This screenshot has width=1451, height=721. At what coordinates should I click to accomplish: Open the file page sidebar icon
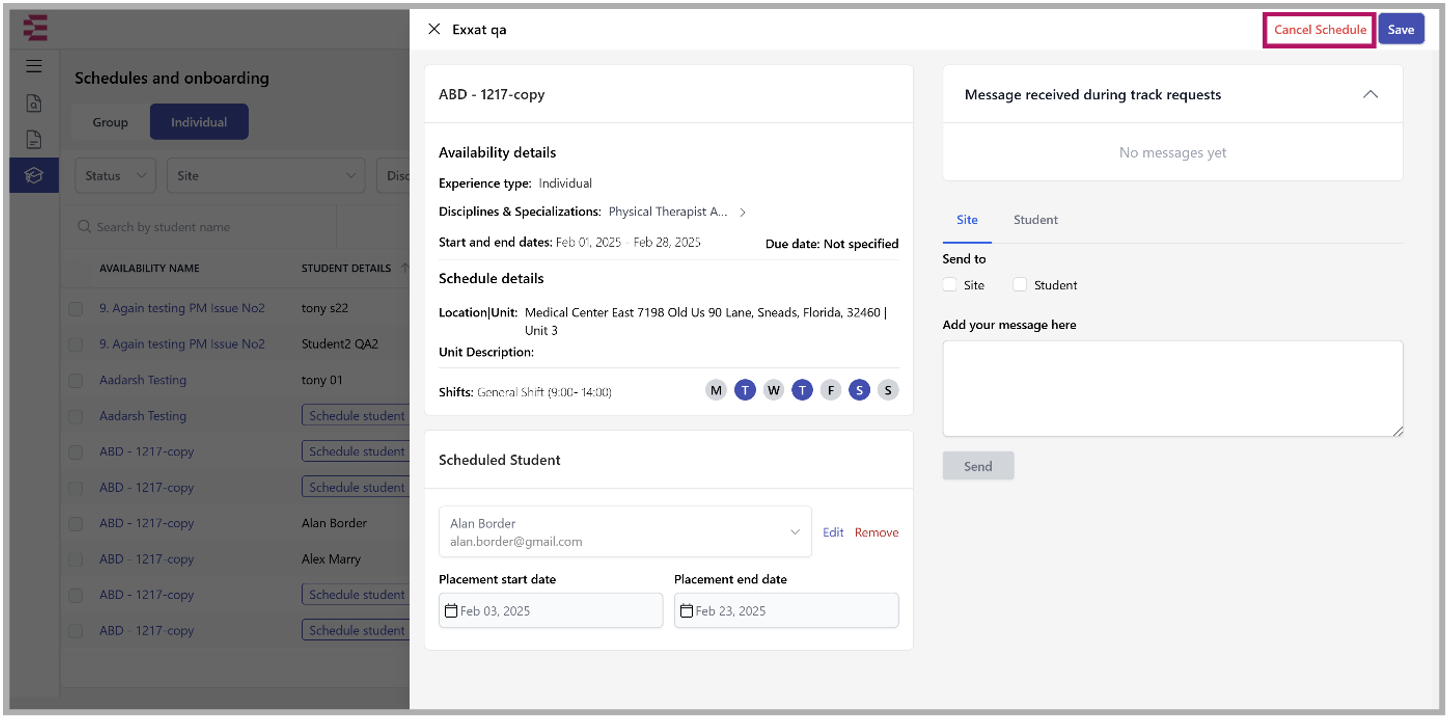34,139
